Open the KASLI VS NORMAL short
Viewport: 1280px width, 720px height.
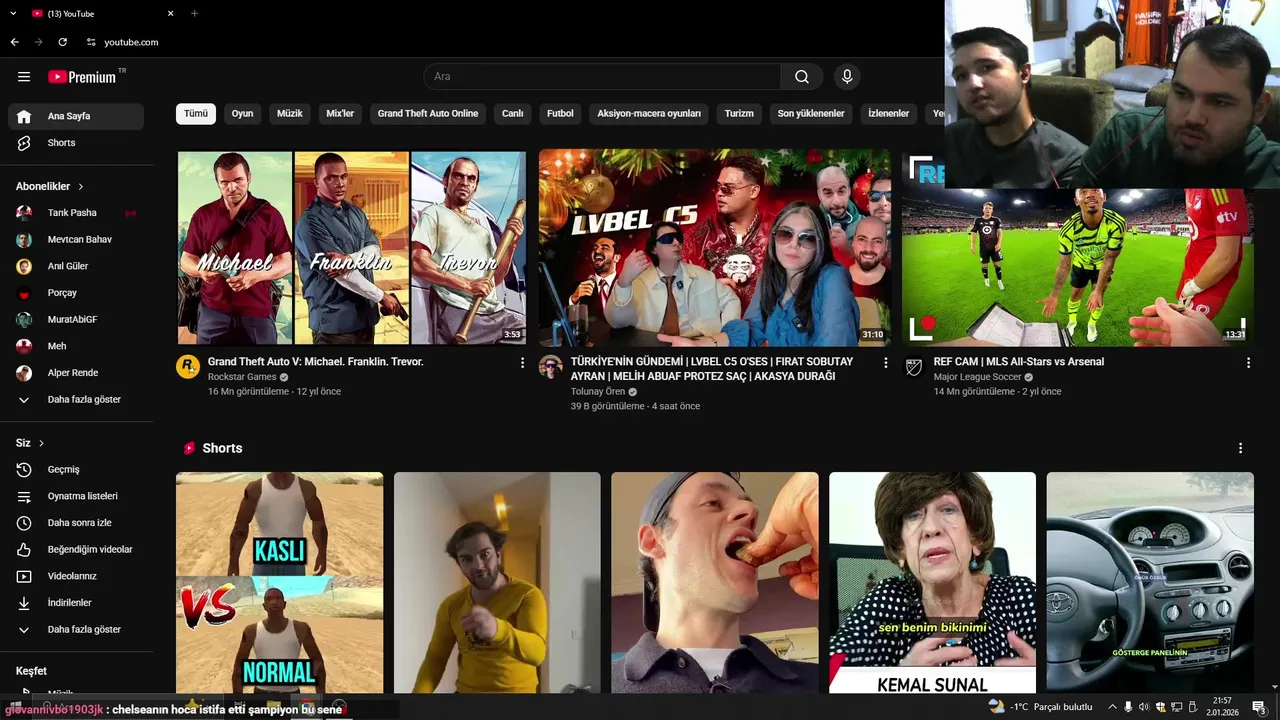[x=280, y=582]
